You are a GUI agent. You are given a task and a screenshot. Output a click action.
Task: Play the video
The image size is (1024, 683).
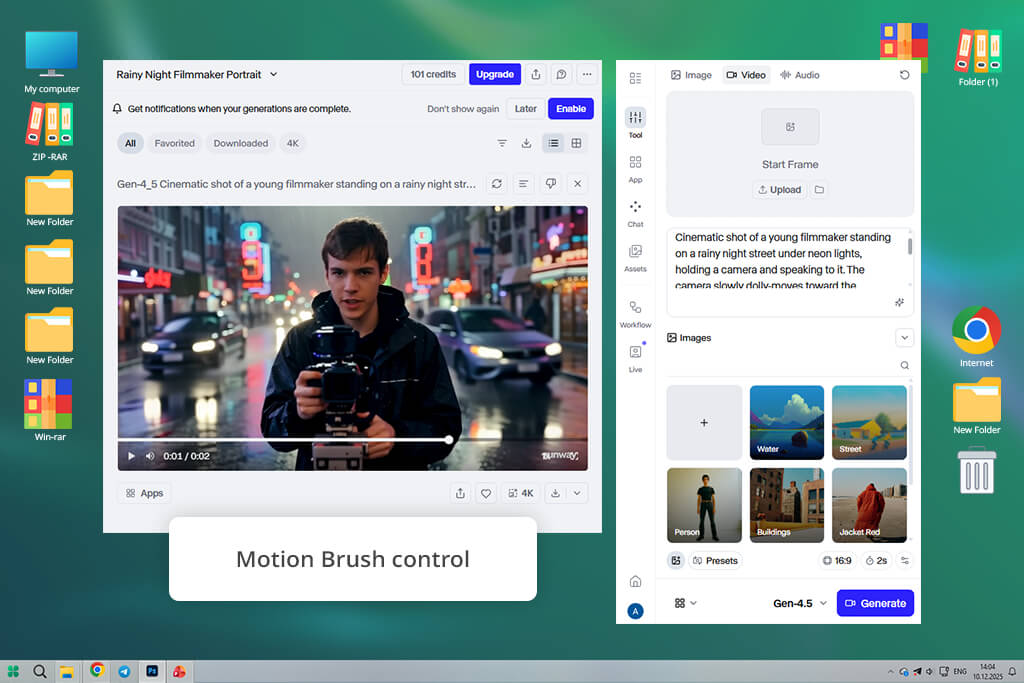coord(131,456)
